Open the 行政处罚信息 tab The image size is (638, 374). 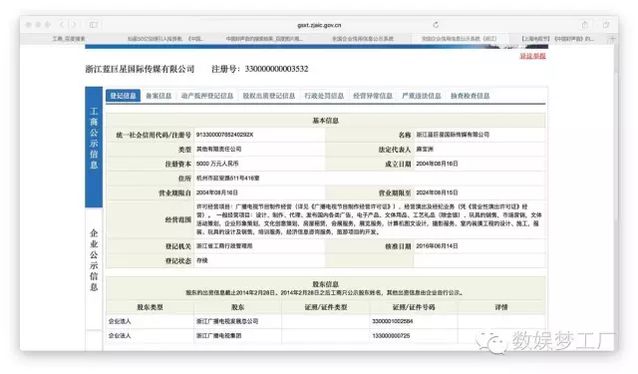(324, 96)
